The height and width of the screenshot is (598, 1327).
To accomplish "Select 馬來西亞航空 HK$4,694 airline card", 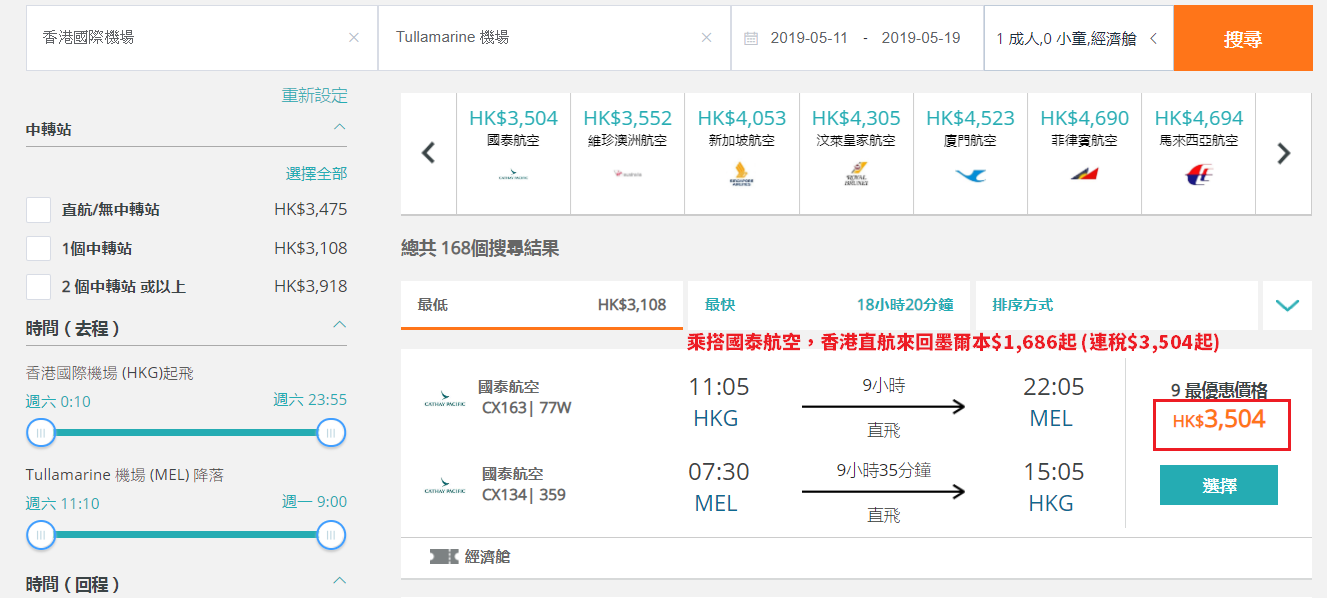I will point(1198,153).
